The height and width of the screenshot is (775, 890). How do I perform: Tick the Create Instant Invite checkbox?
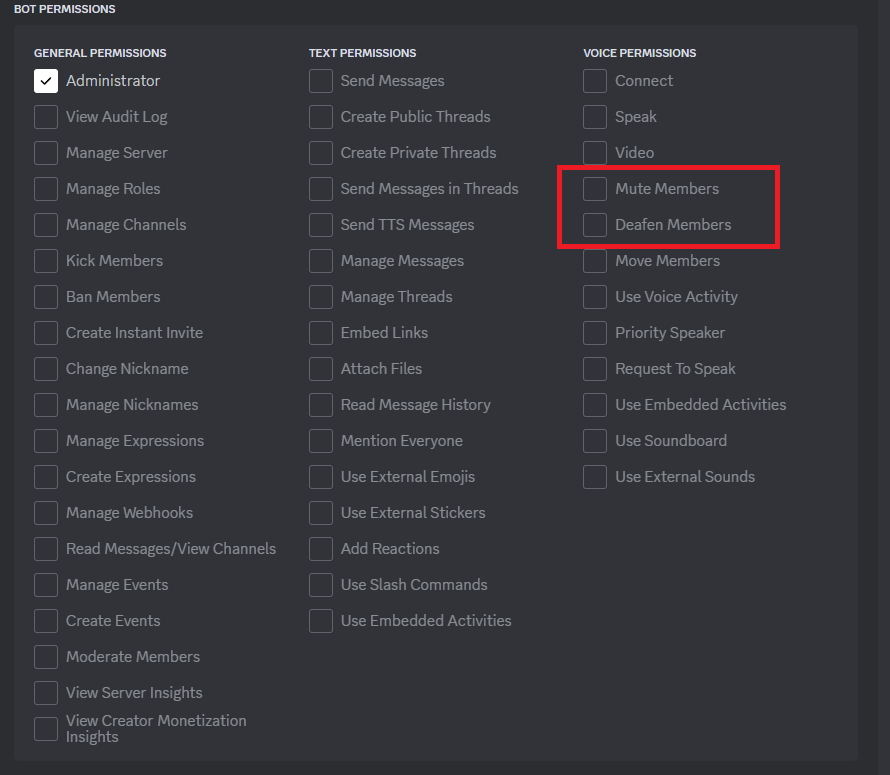(46, 333)
